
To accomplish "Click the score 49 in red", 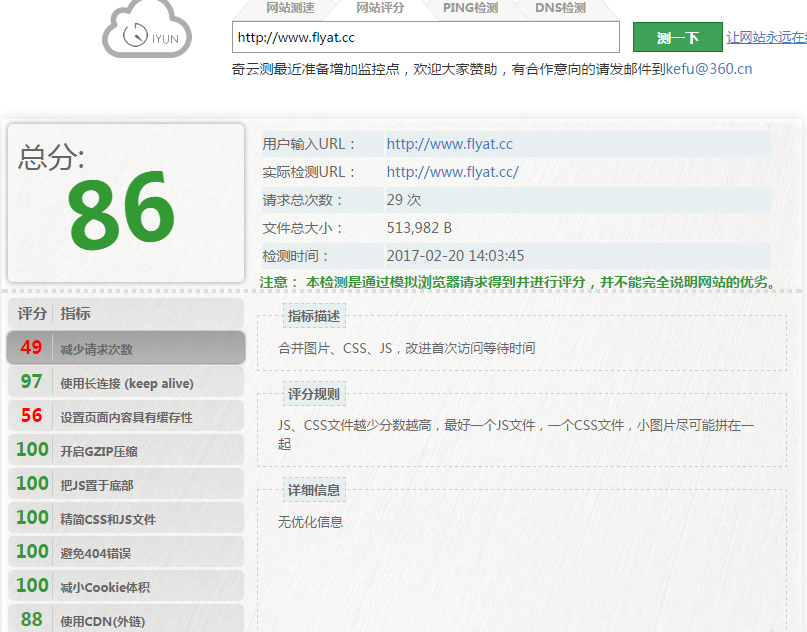I will (31, 347).
